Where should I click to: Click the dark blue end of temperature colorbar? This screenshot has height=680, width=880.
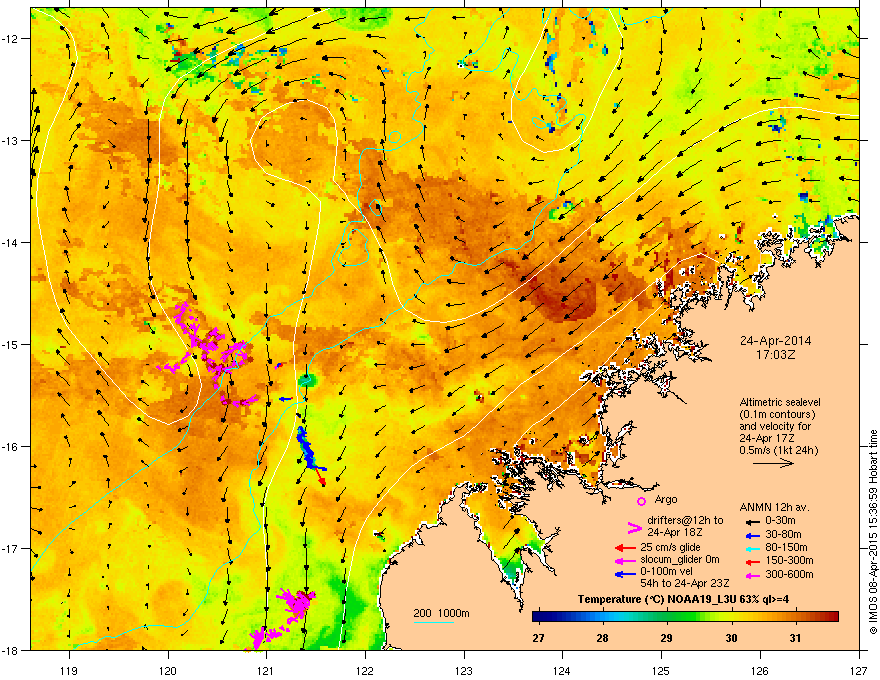[540, 617]
